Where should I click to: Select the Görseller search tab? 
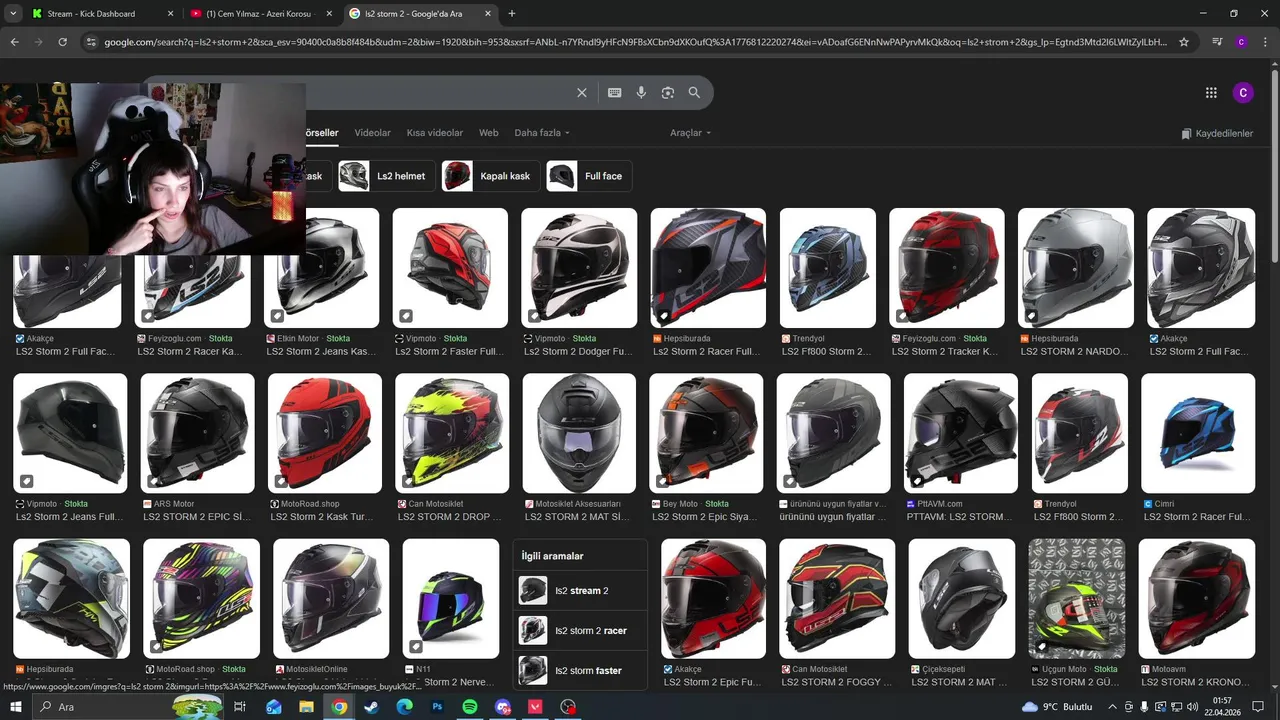pyautogui.click(x=322, y=133)
